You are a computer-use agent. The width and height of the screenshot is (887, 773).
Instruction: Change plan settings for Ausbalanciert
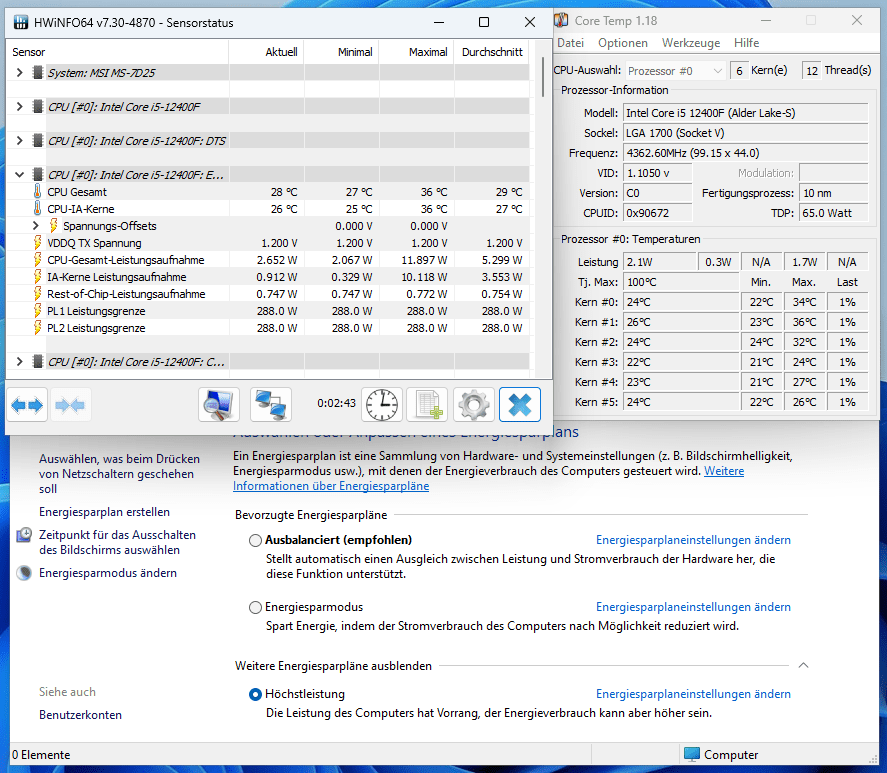click(693, 540)
